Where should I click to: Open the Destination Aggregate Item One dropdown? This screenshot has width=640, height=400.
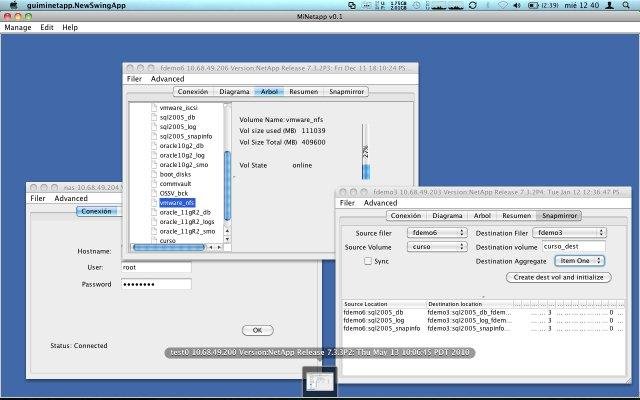(x=580, y=261)
